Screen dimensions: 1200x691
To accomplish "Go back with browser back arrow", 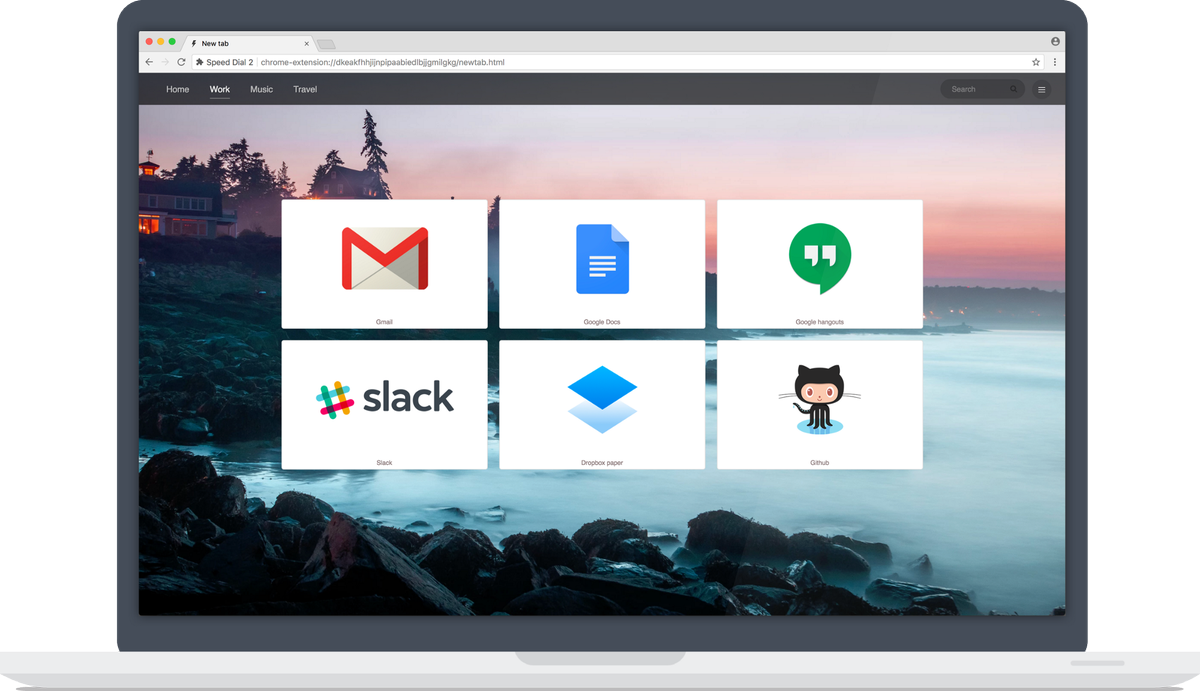I will point(149,62).
